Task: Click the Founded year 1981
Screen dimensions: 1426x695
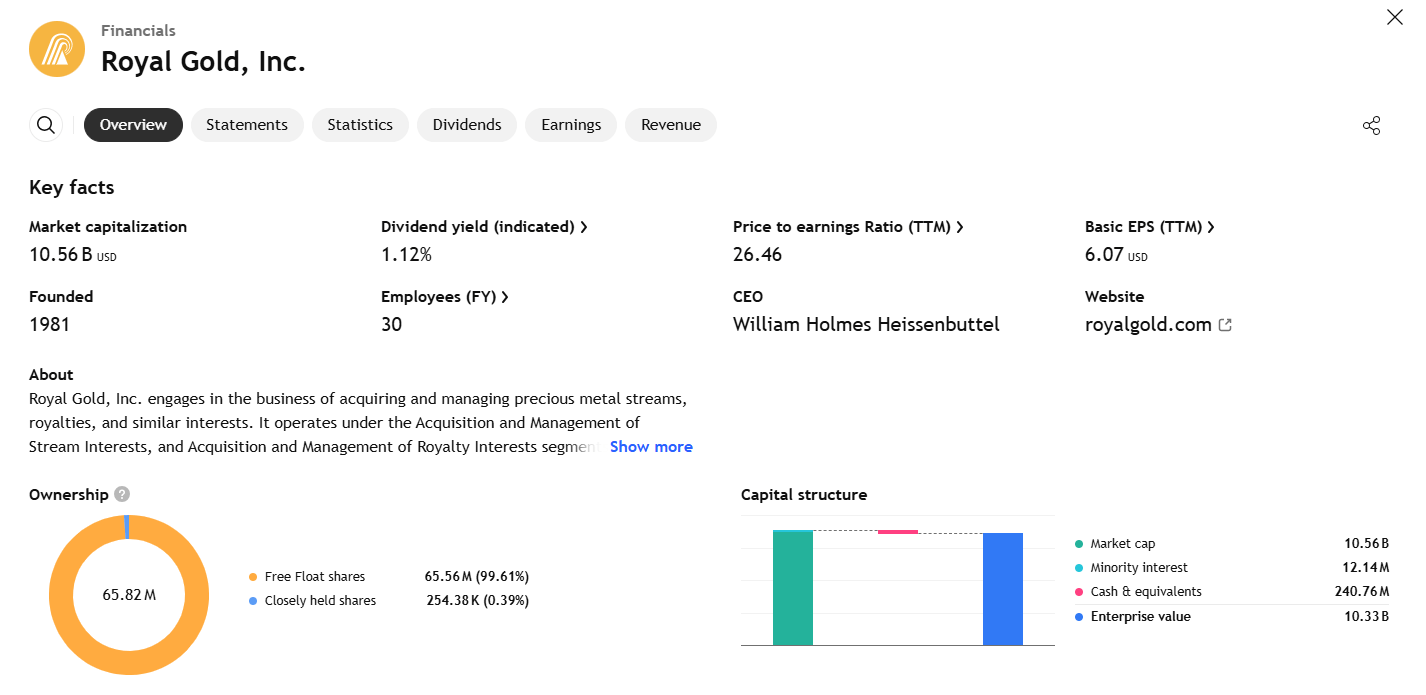Action: pyautogui.click(x=49, y=325)
